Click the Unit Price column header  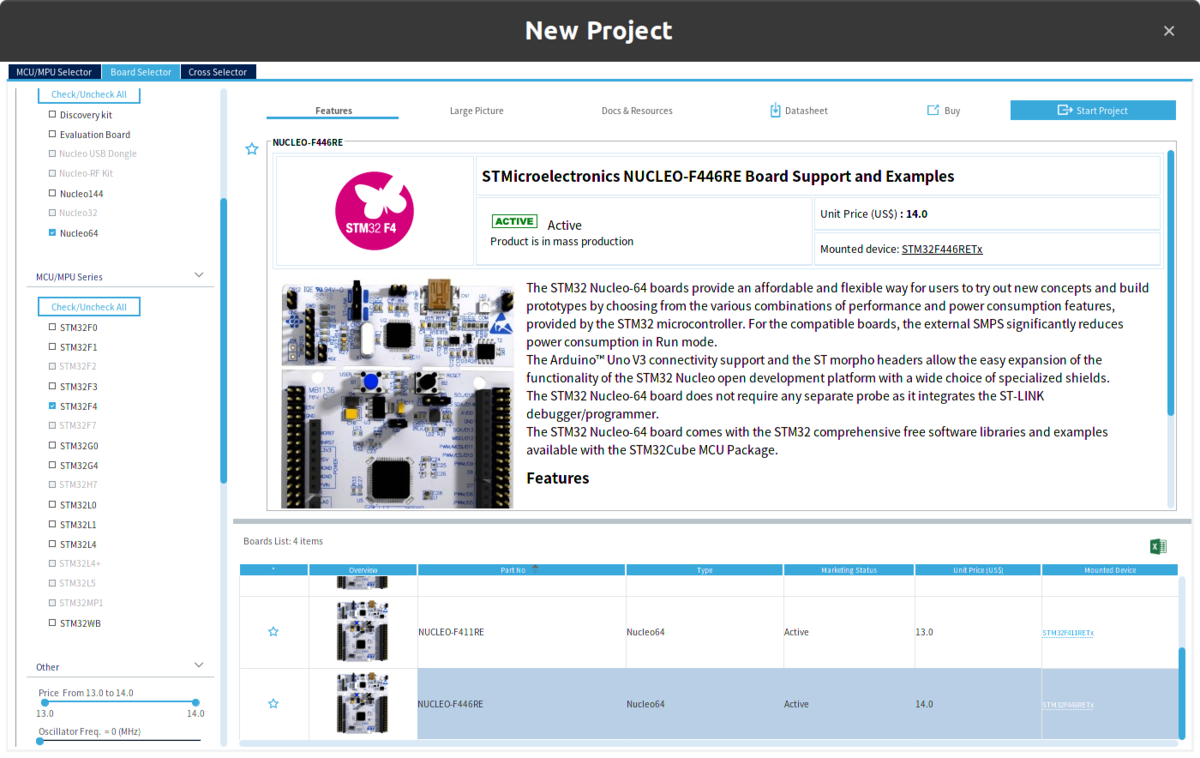click(x=978, y=570)
